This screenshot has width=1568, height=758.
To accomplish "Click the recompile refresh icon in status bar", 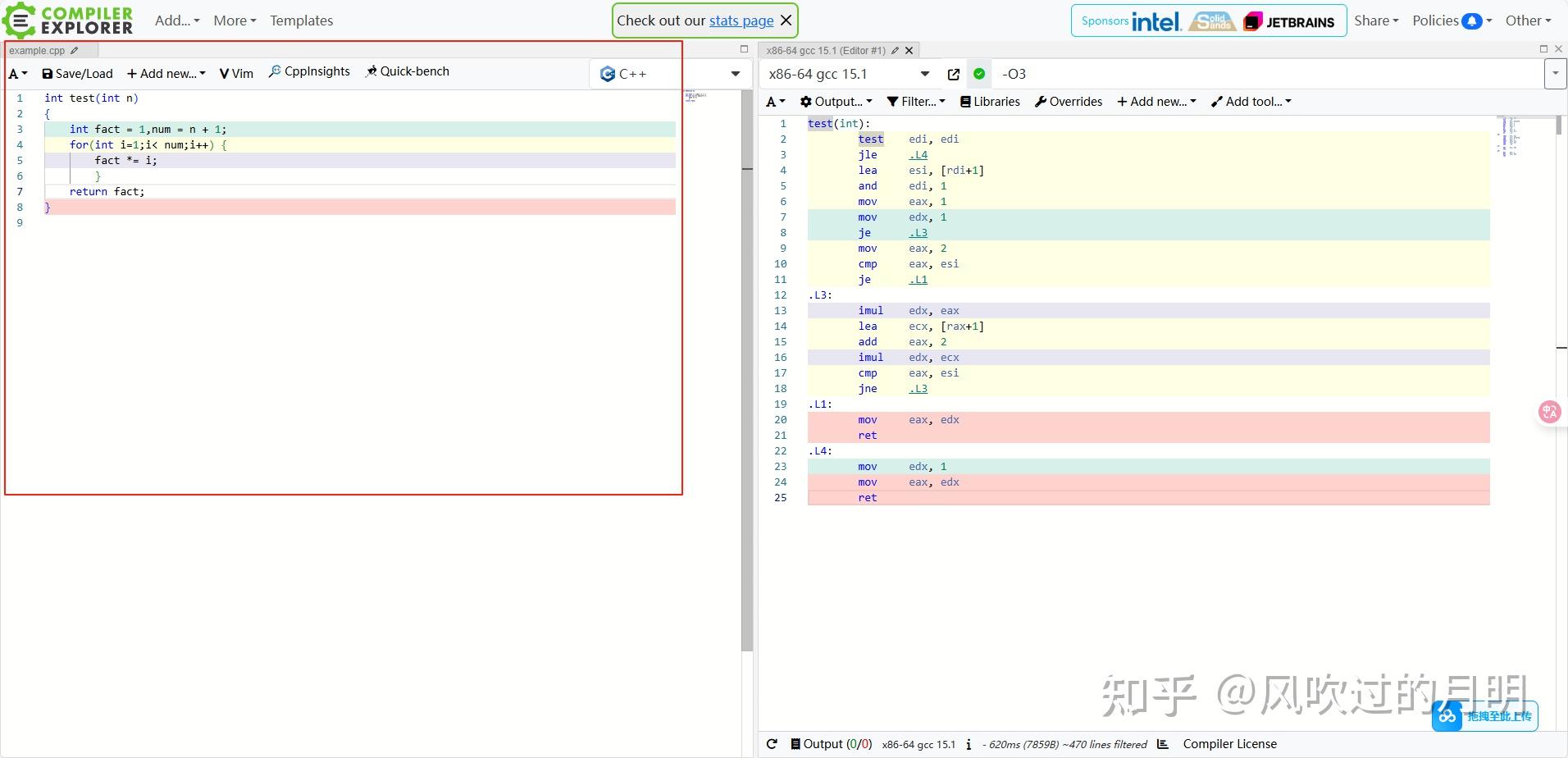I will [772, 743].
